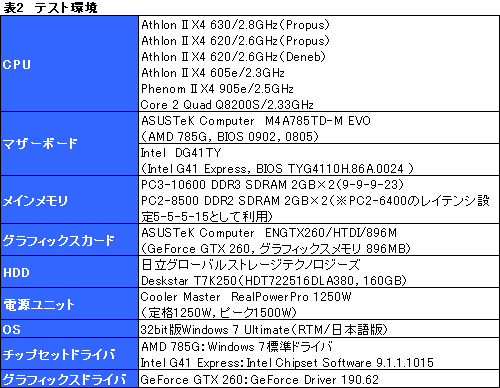Select the 電源ユニット header cell
Viewport: 500px width, 388px height.
(69, 304)
